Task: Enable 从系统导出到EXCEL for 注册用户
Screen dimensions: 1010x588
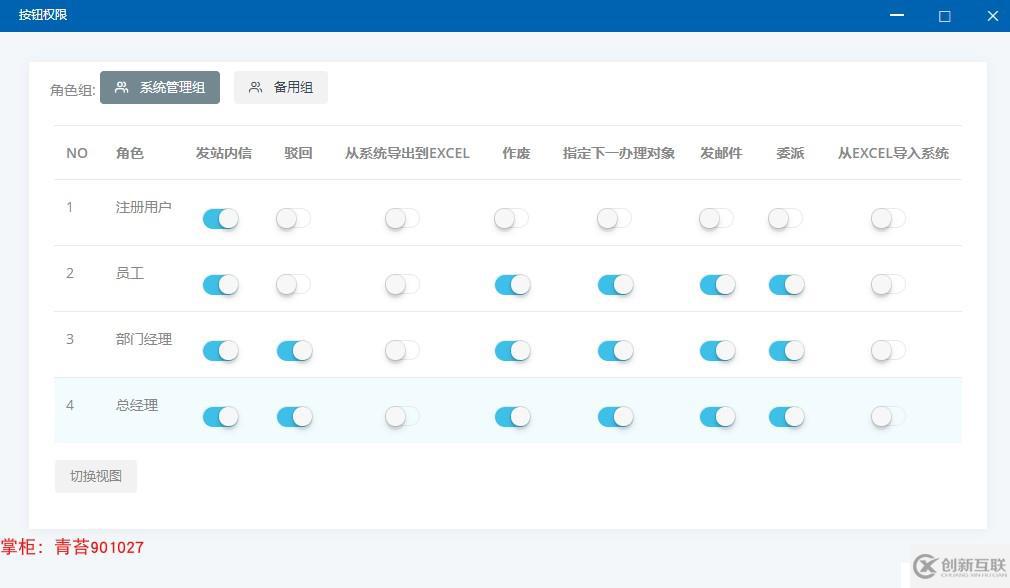Action: pos(403,218)
